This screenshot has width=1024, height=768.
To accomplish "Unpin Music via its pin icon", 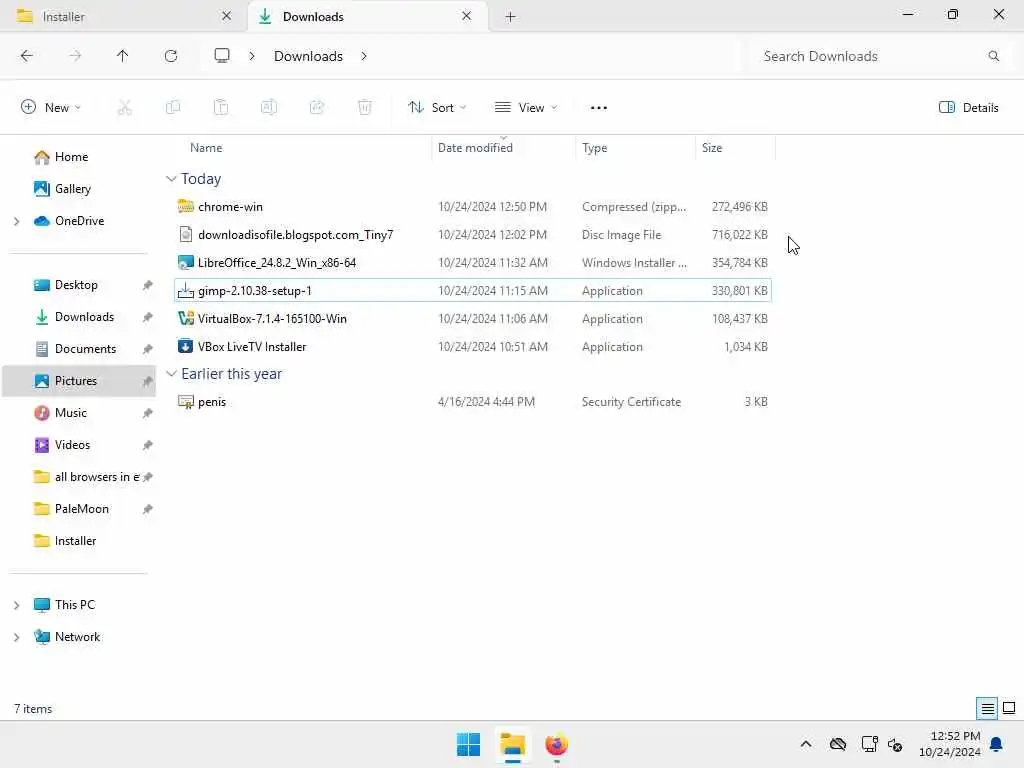I will pos(148,413).
